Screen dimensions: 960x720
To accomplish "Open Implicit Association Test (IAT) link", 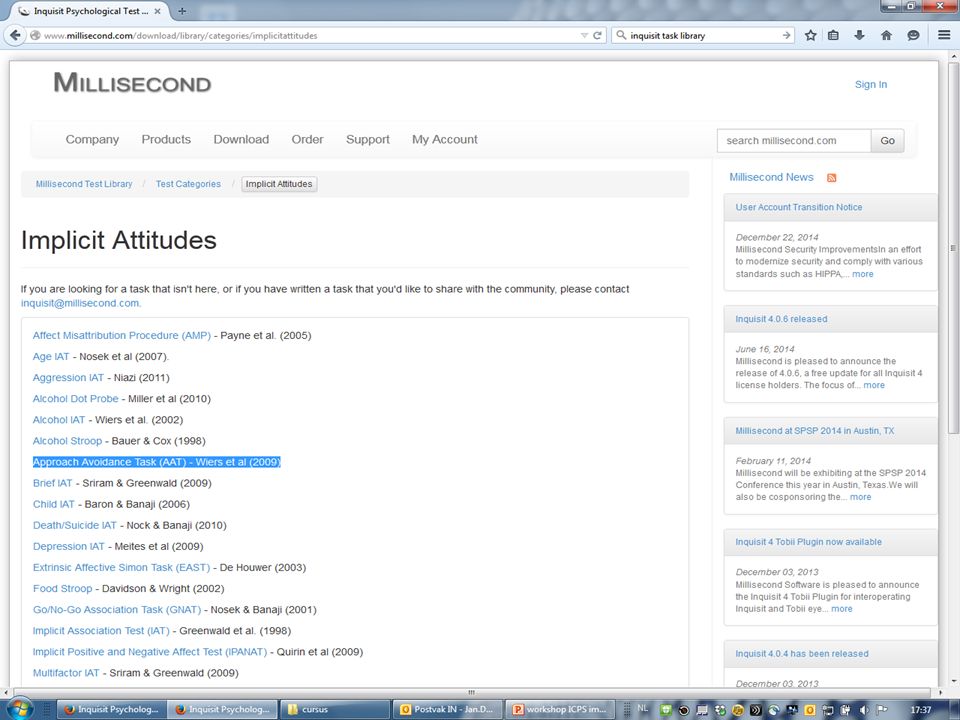I will click(101, 631).
